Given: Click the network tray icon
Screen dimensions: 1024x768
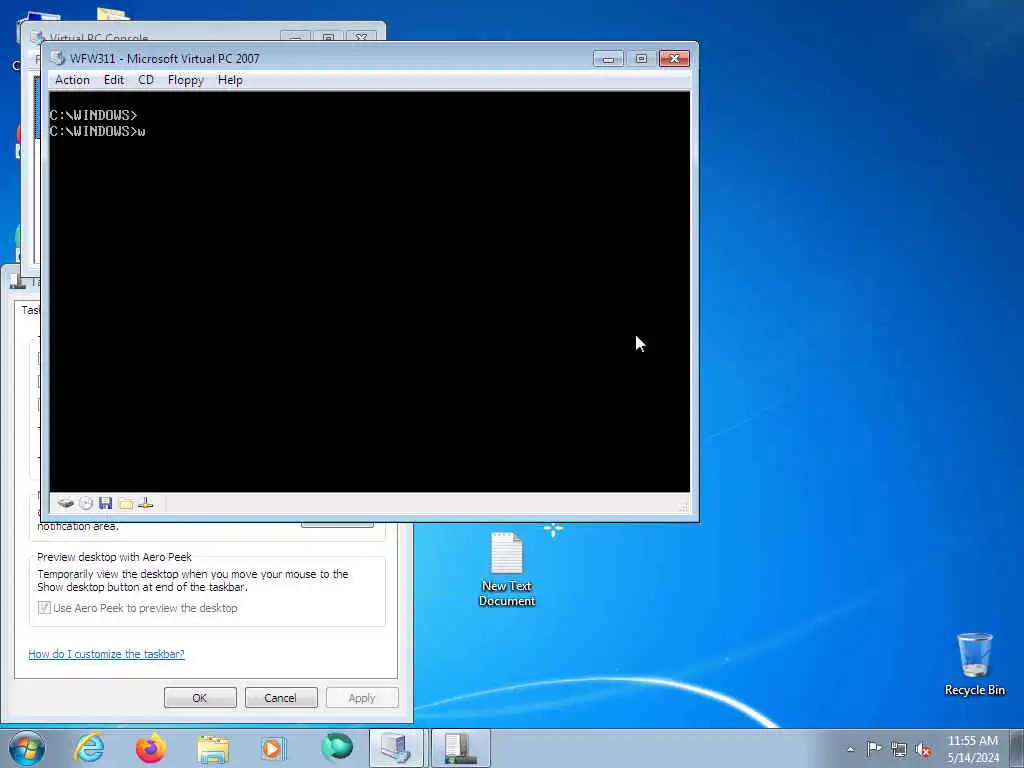Looking at the screenshot, I should point(899,750).
